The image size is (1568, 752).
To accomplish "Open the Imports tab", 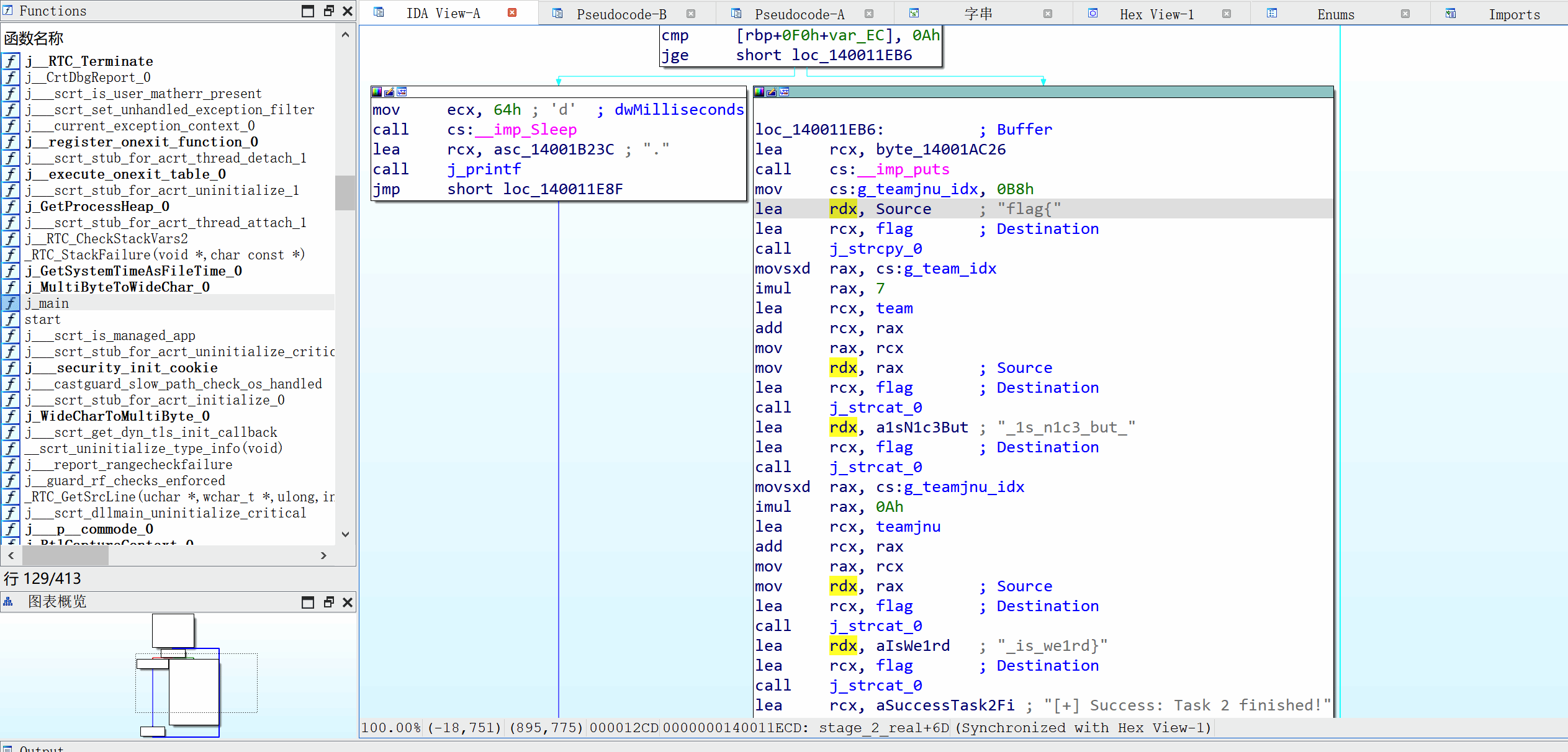I will (1514, 14).
